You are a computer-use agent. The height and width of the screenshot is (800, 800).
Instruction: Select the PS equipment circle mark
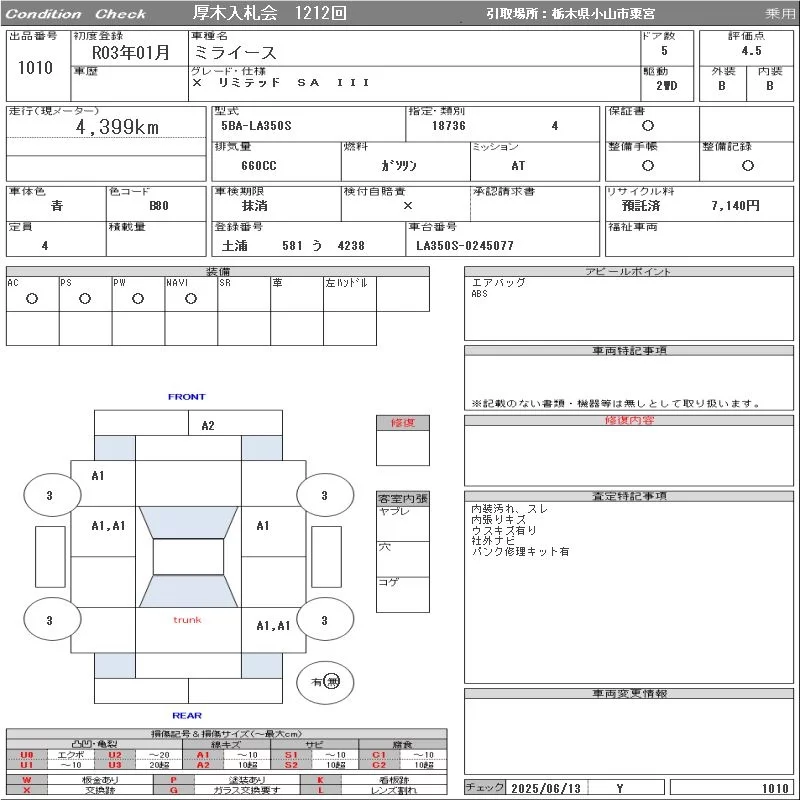[85, 298]
